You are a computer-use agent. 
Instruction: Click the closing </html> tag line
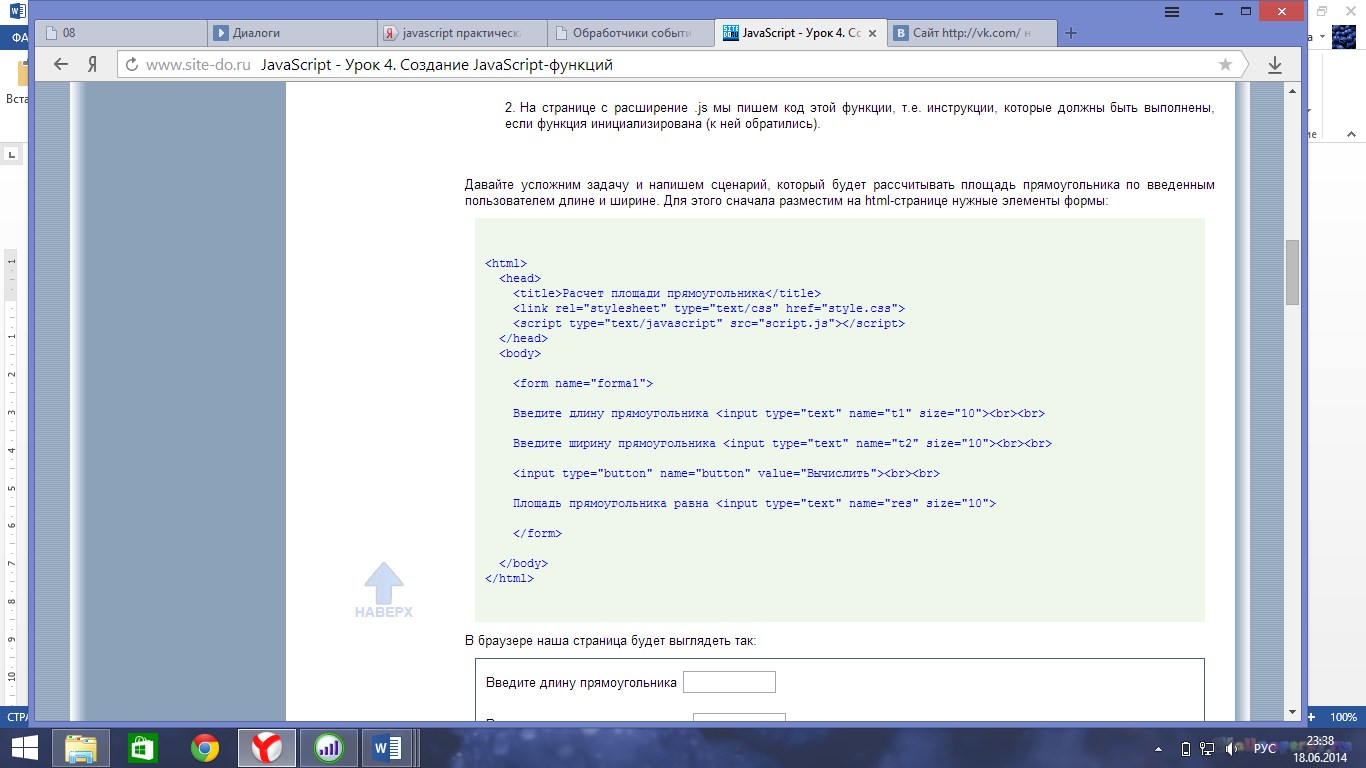[x=510, y=579]
